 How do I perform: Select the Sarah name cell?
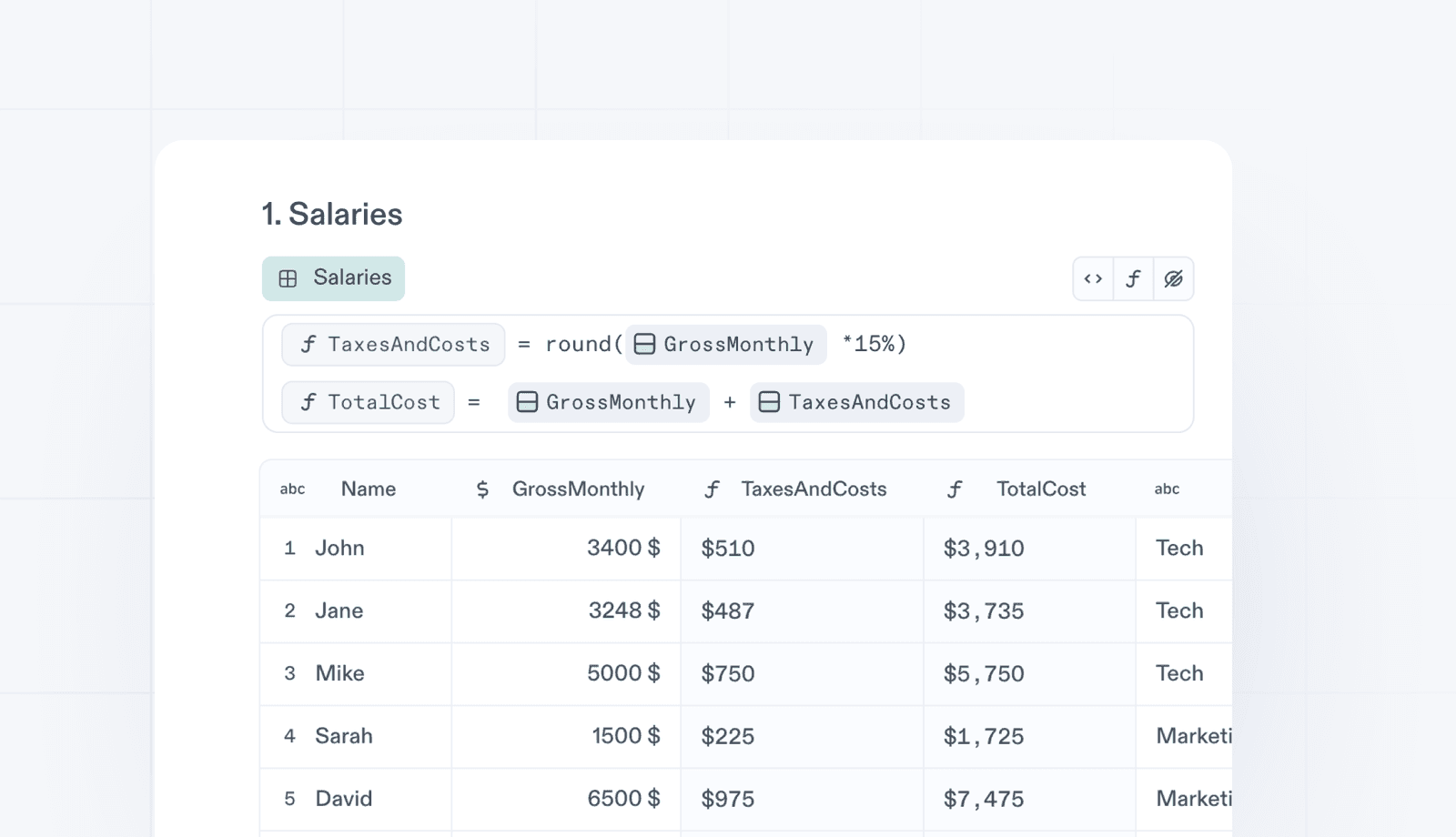tap(356, 737)
